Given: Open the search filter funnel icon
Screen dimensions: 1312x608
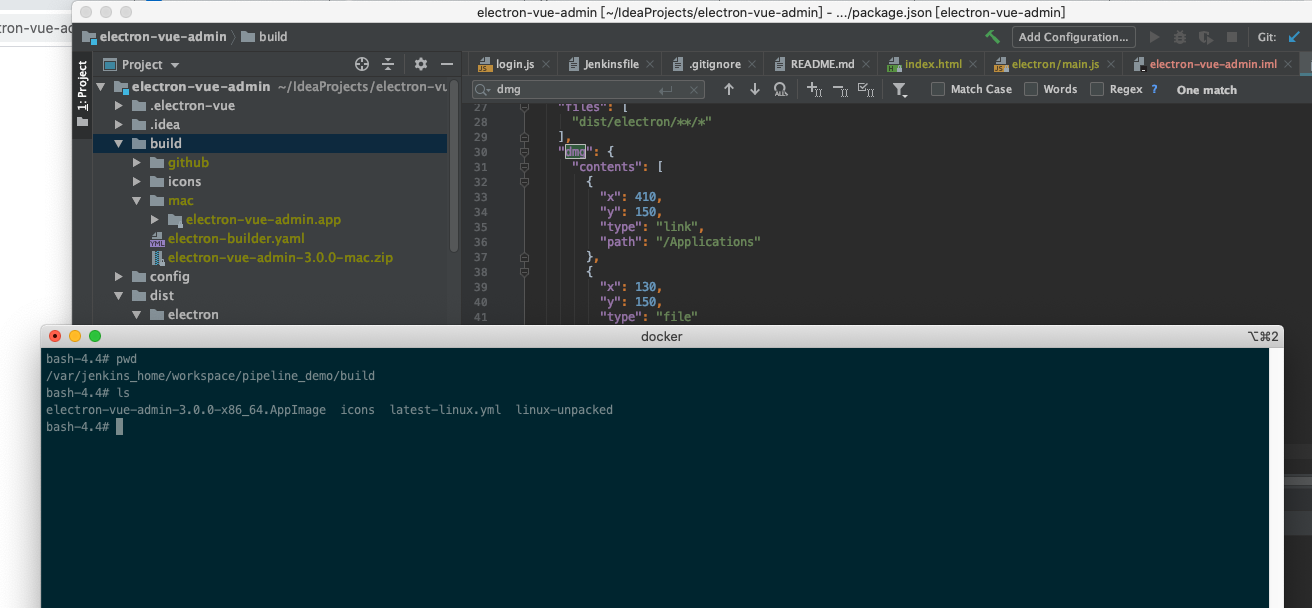Looking at the screenshot, I should (900, 90).
